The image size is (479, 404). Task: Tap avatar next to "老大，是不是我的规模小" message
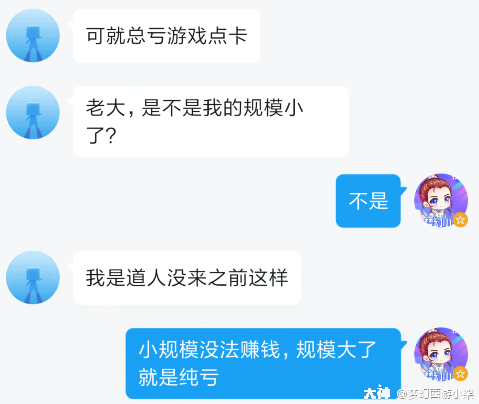[33, 112]
